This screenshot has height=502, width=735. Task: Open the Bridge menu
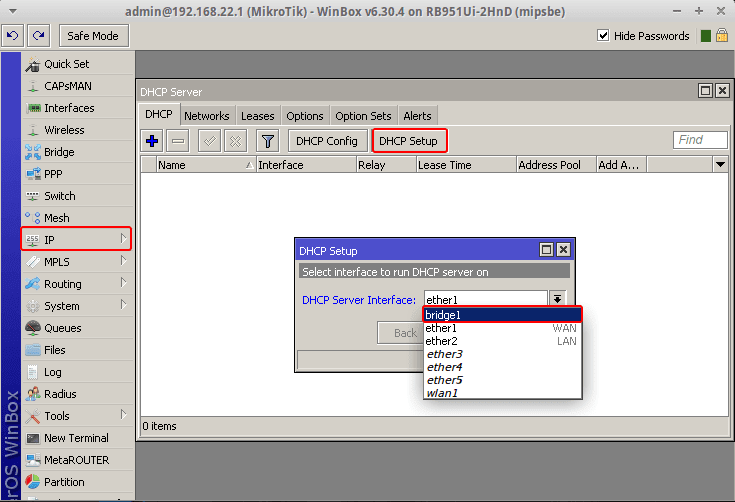77,152
